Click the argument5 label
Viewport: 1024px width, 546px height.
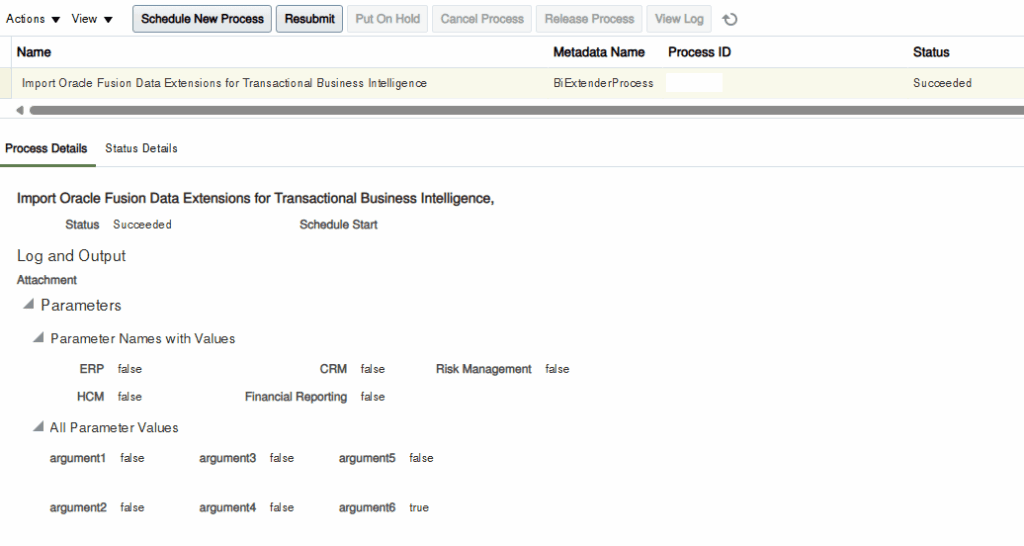tap(367, 458)
